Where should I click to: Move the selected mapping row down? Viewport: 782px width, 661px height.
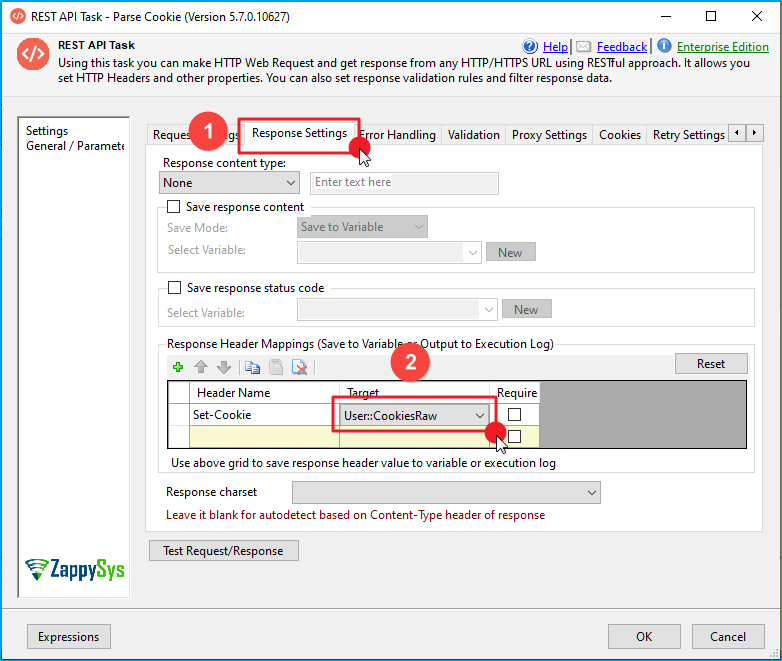pos(224,367)
